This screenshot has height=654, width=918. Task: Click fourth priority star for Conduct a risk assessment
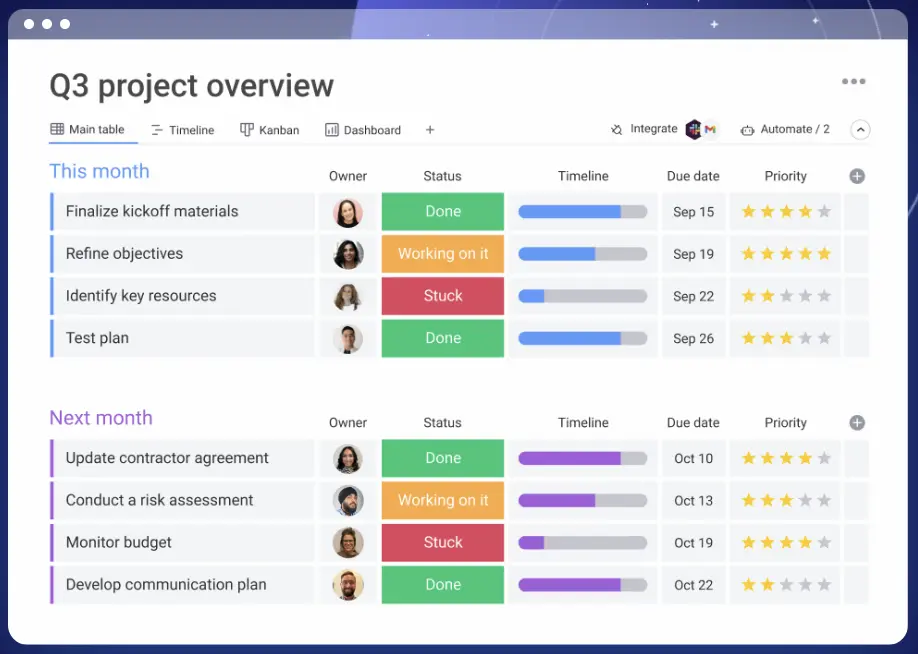coord(805,500)
